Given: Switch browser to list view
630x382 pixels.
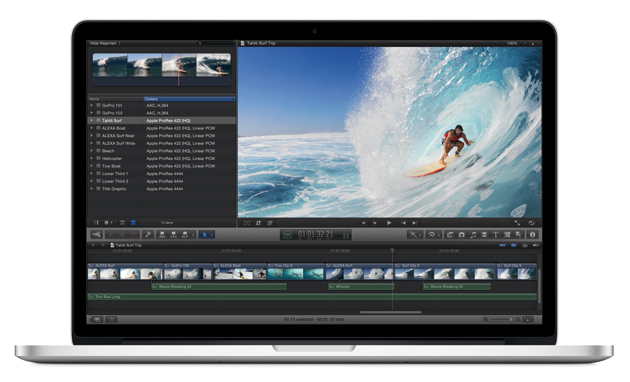Looking at the screenshot, I should pos(133,223).
